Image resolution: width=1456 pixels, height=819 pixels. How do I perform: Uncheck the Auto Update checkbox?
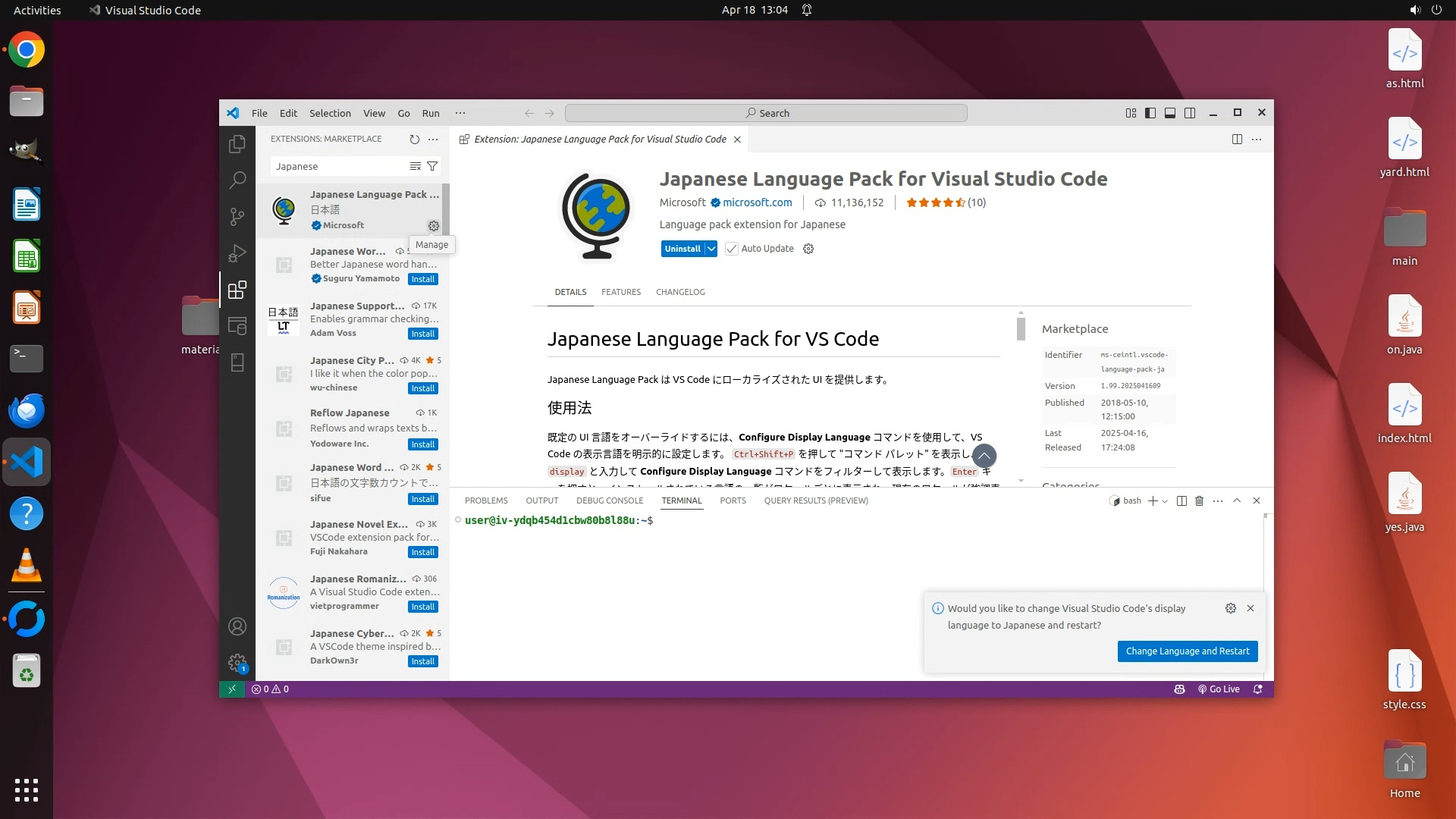pyautogui.click(x=732, y=249)
